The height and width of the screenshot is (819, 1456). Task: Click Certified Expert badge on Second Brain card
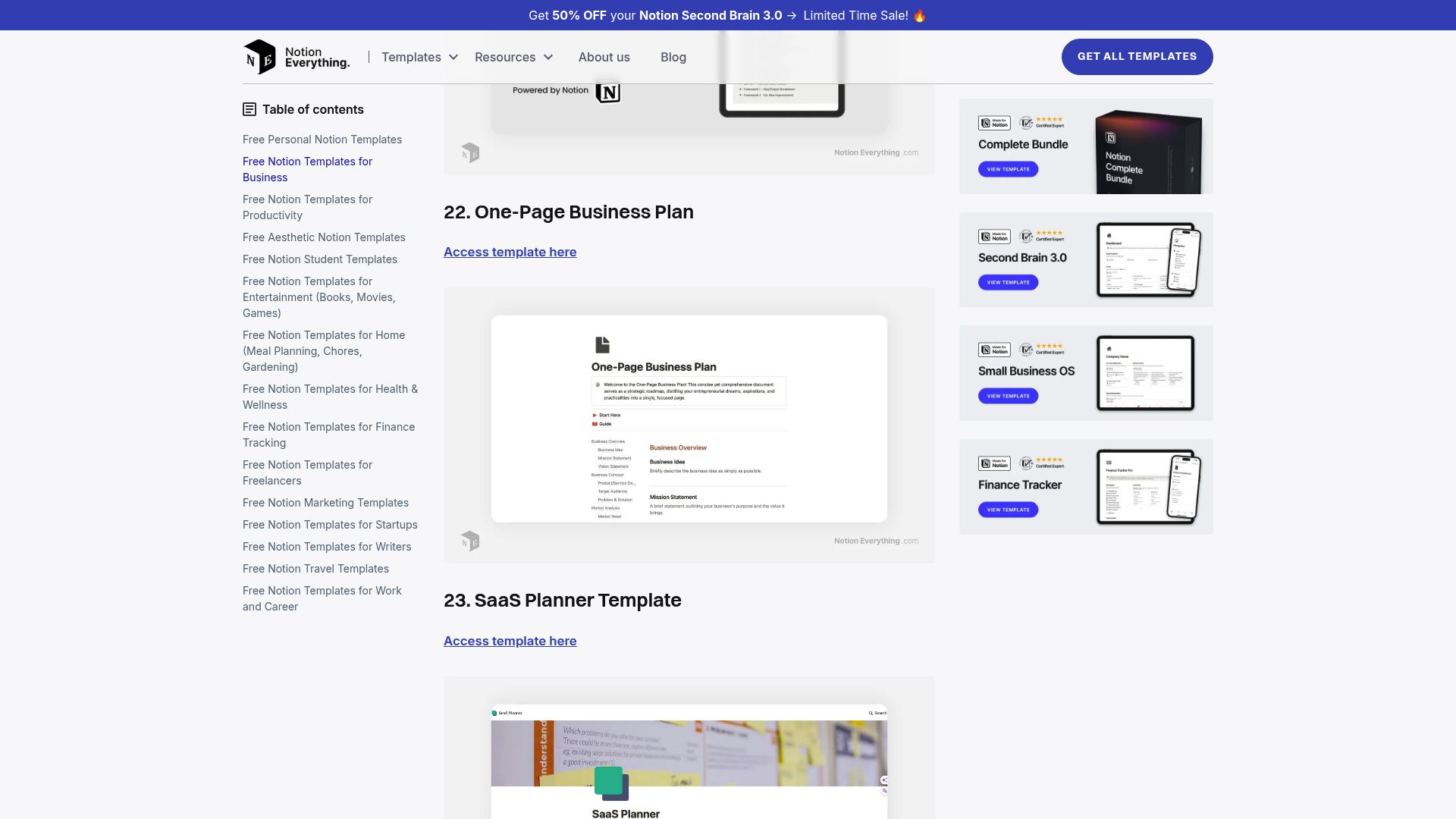click(x=1042, y=236)
